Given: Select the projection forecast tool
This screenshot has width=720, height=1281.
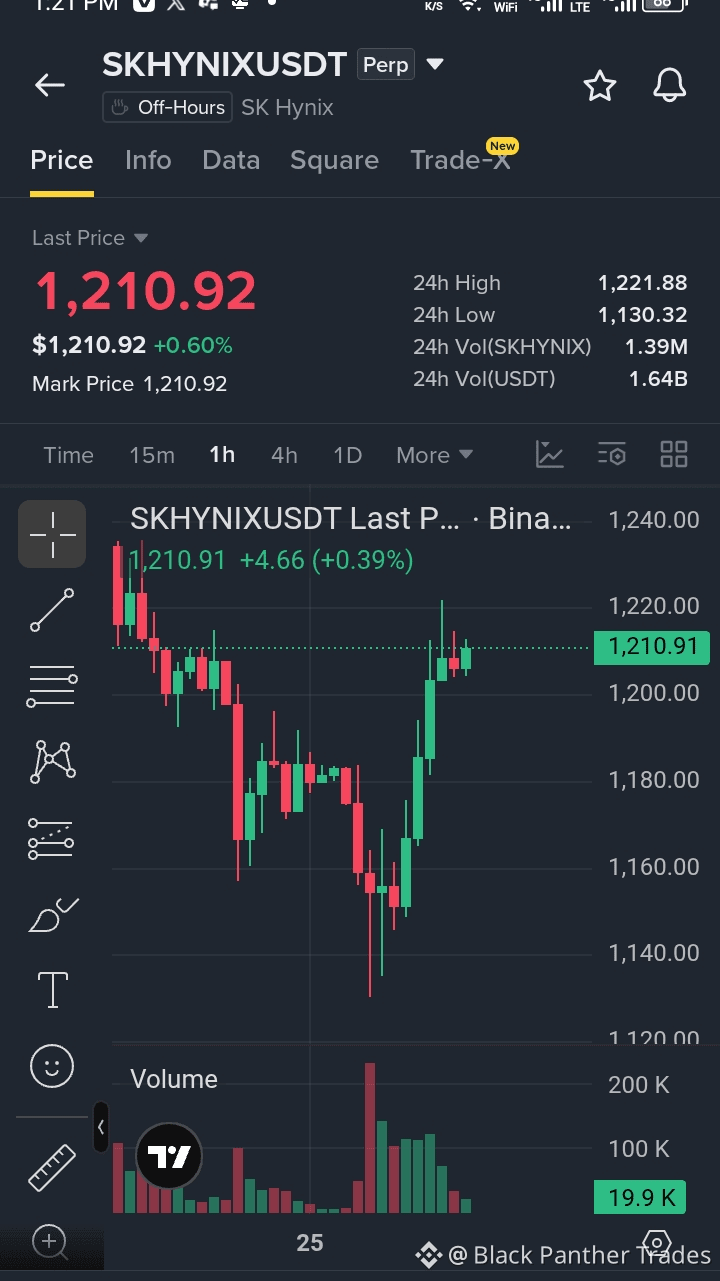Looking at the screenshot, I should pyautogui.click(x=52, y=838).
